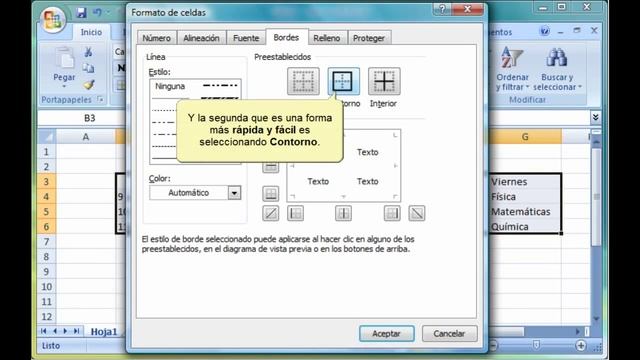The height and width of the screenshot is (360, 640).
Task: Open the Office button menu
Action: 53,19
